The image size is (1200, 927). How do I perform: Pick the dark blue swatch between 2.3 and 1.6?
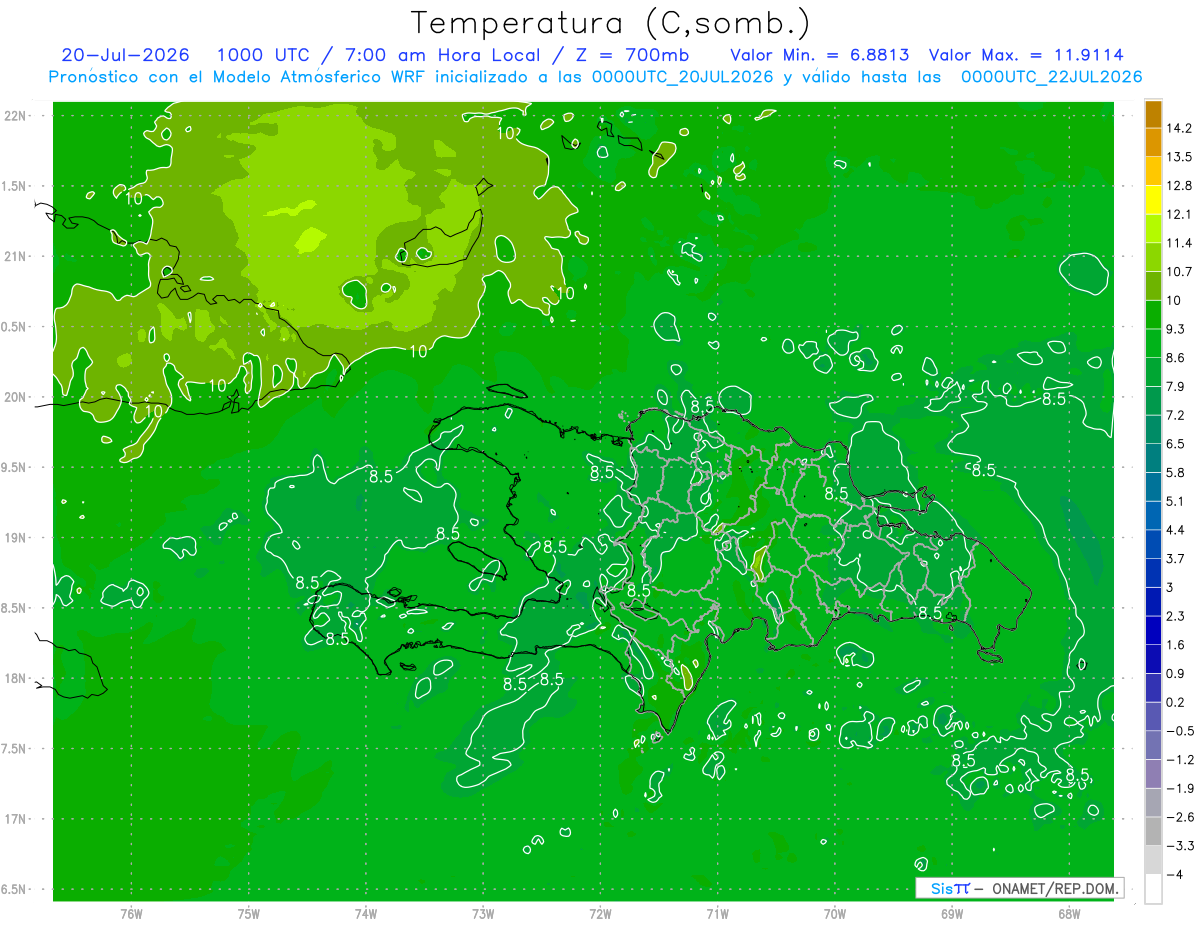(1153, 630)
